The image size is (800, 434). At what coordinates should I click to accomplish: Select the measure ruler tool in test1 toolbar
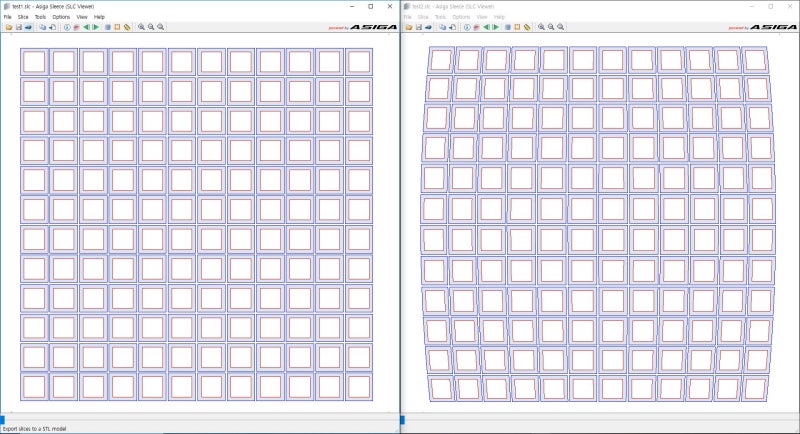click(x=127, y=27)
